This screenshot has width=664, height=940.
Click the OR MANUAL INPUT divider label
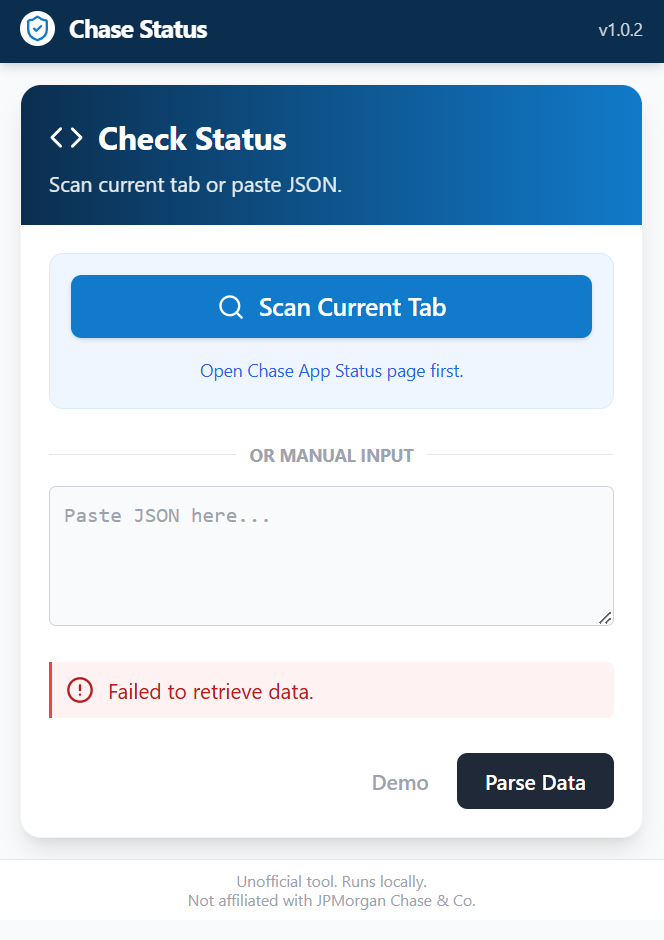point(331,456)
